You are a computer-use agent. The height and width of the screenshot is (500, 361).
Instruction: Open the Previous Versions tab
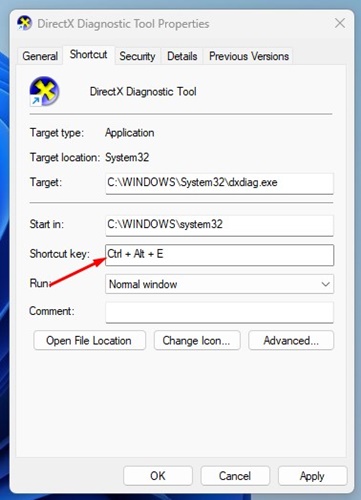[249, 56]
